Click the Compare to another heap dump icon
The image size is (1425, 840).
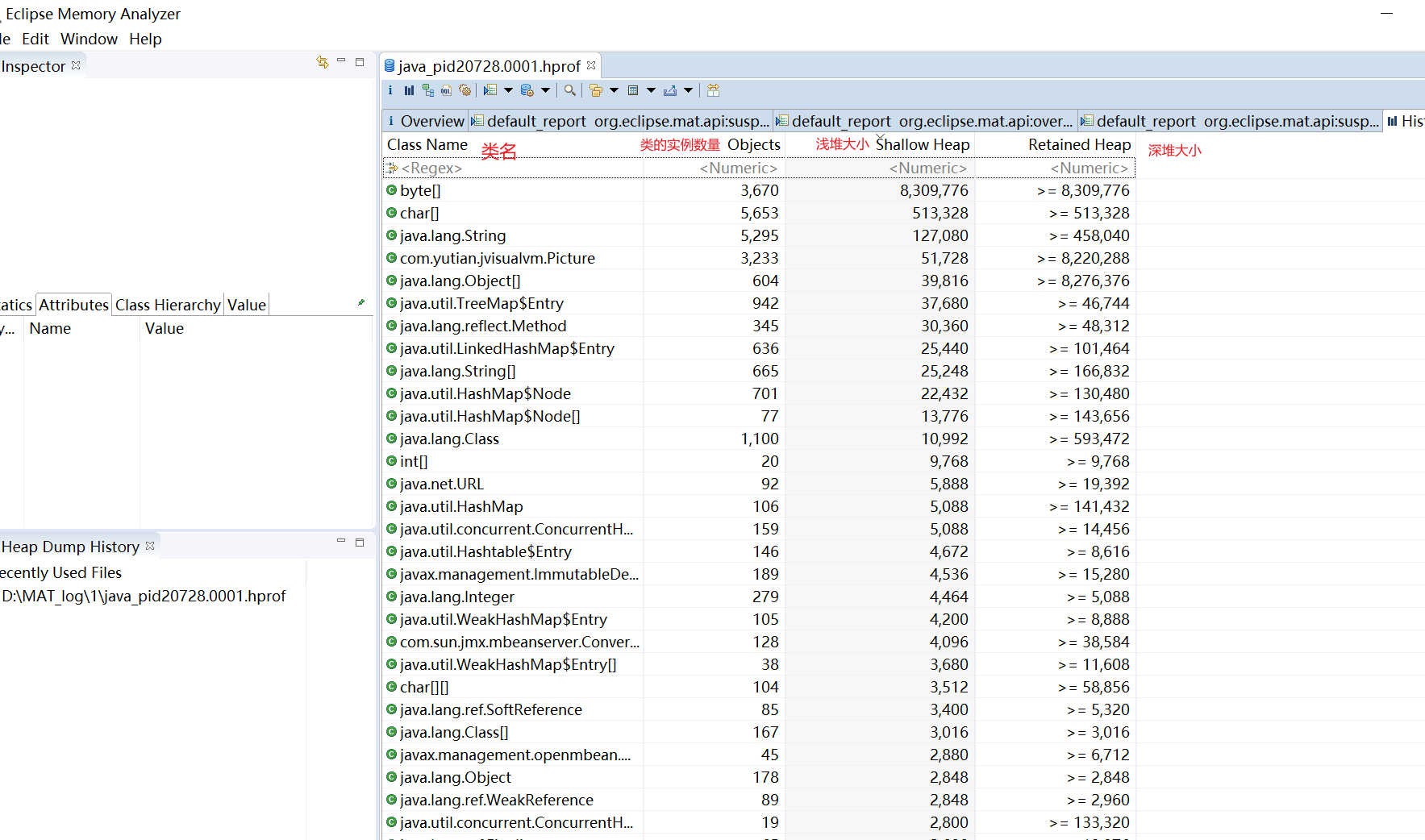714,90
